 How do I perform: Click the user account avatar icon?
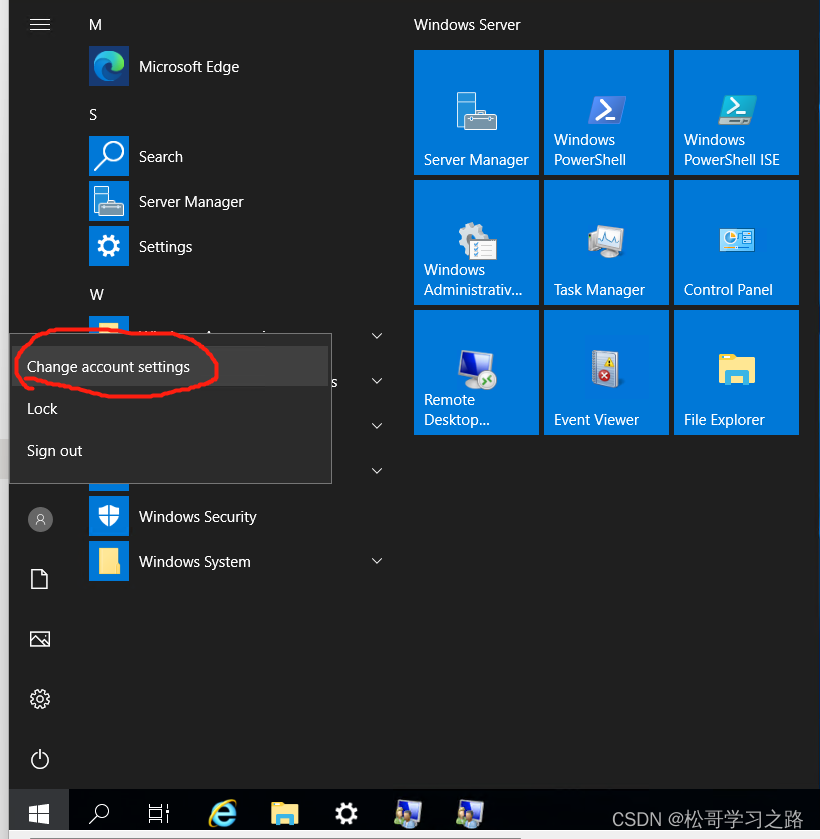tap(40, 519)
